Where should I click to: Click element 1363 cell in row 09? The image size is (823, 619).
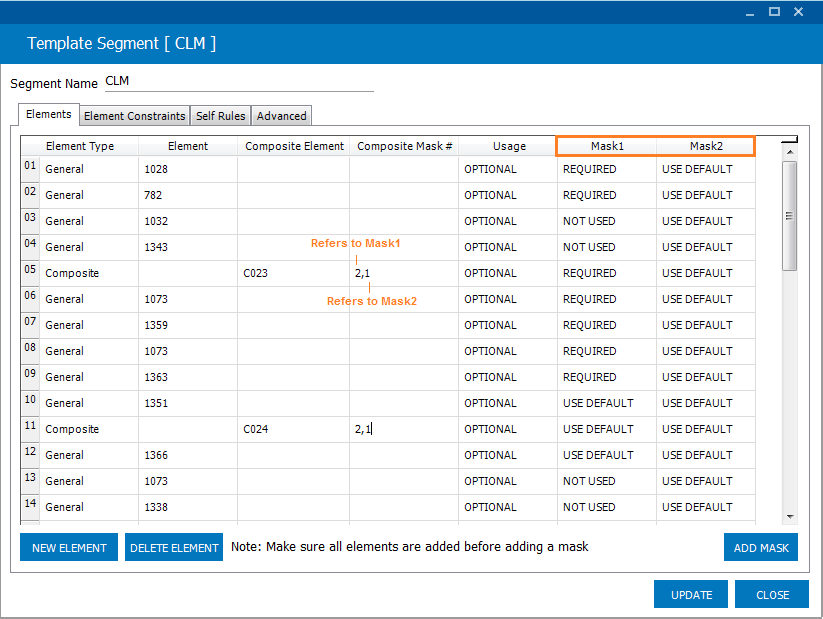188,377
